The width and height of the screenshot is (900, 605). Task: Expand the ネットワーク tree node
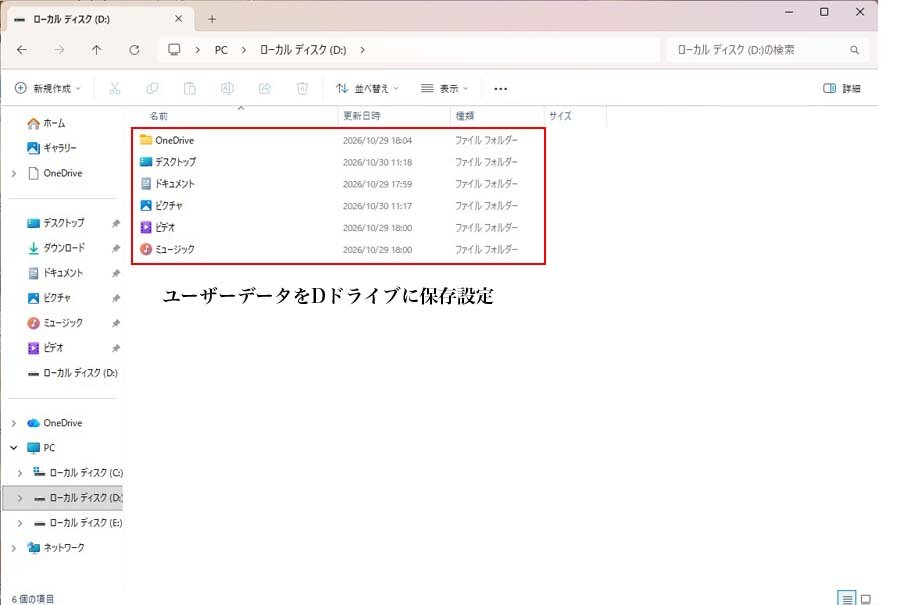point(14,548)
